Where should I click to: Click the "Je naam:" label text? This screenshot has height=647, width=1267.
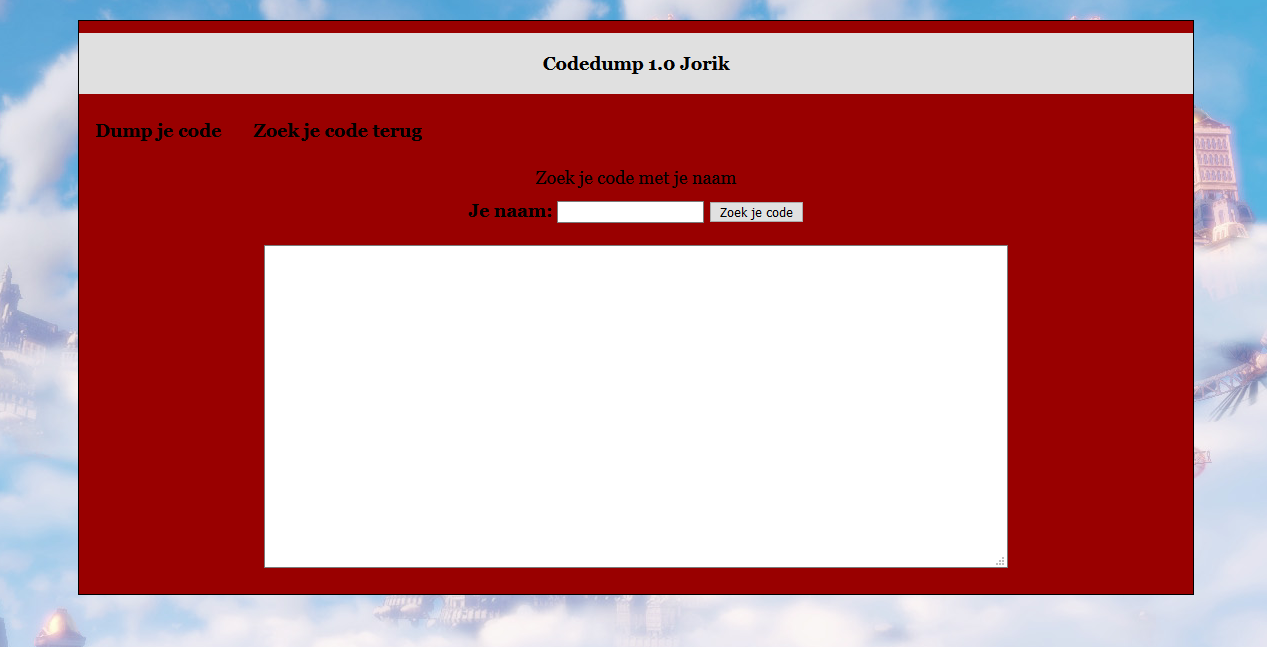pyautogui.click(x=510, y=211)
